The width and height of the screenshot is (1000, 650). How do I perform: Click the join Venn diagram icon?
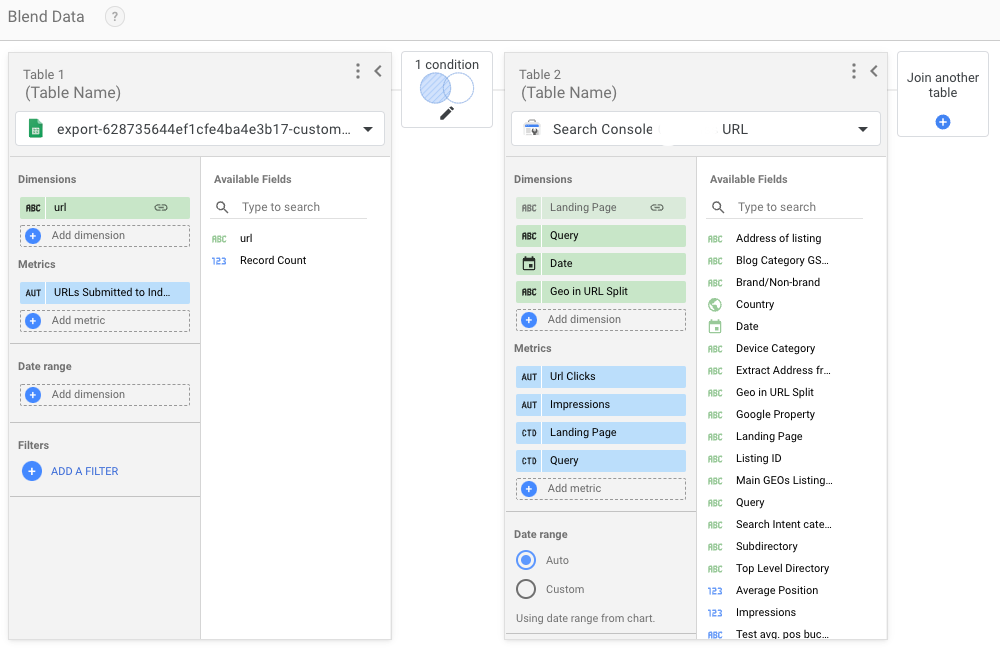[446, 88]
